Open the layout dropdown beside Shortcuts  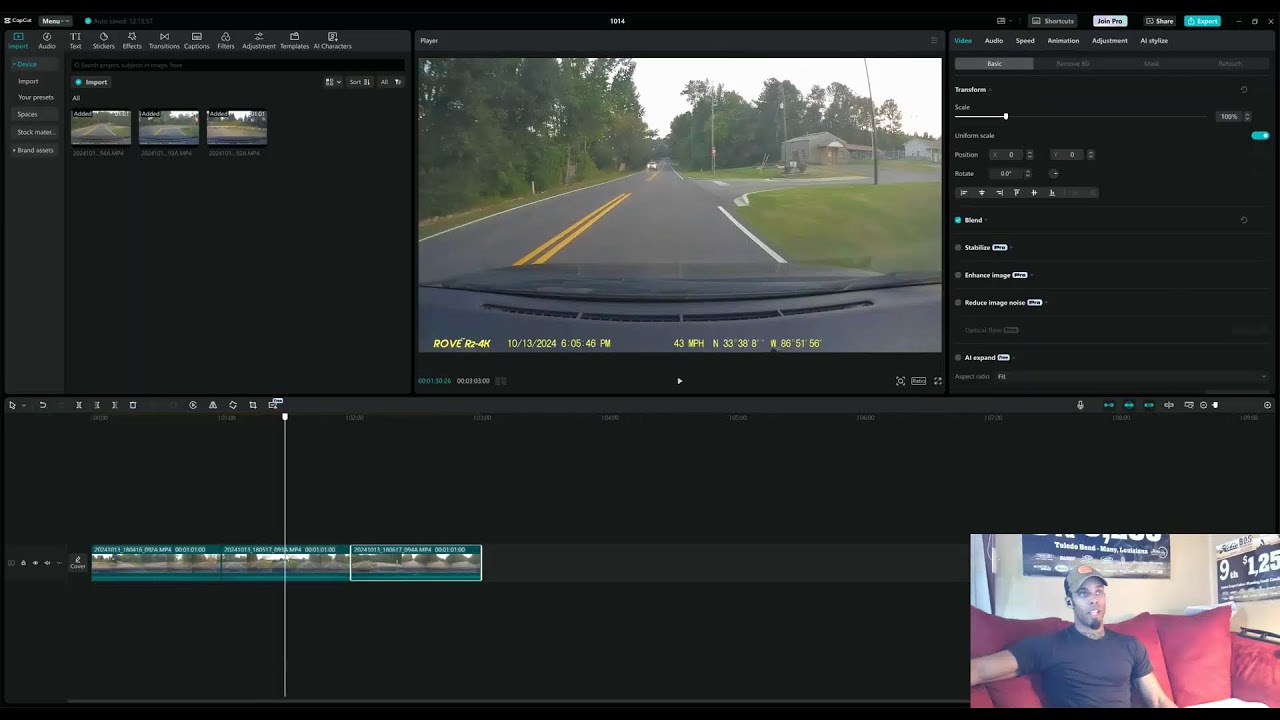pyautogui.click(x=1004, y=21)
